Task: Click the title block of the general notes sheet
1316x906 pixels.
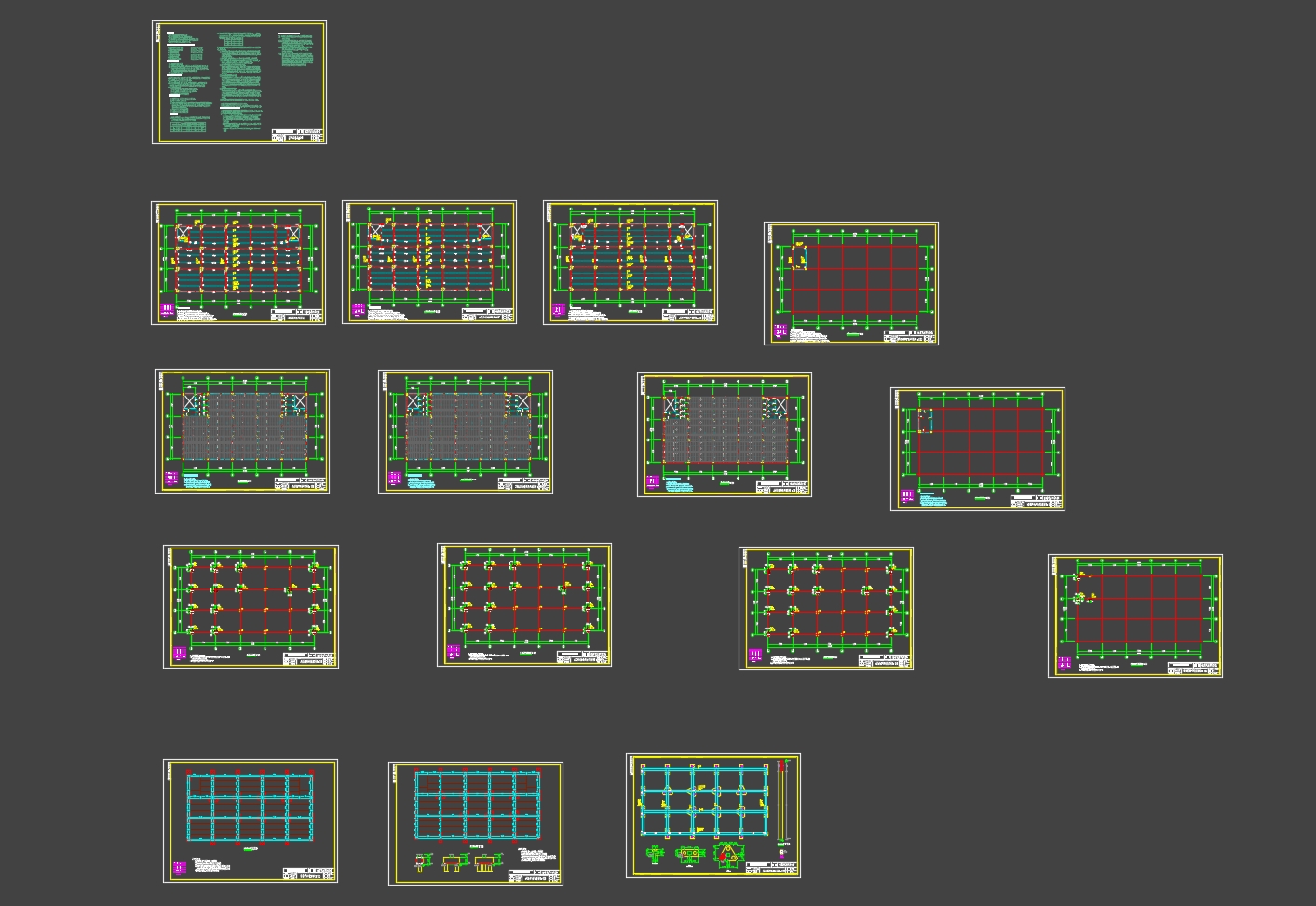Action: tap(298, 134)
